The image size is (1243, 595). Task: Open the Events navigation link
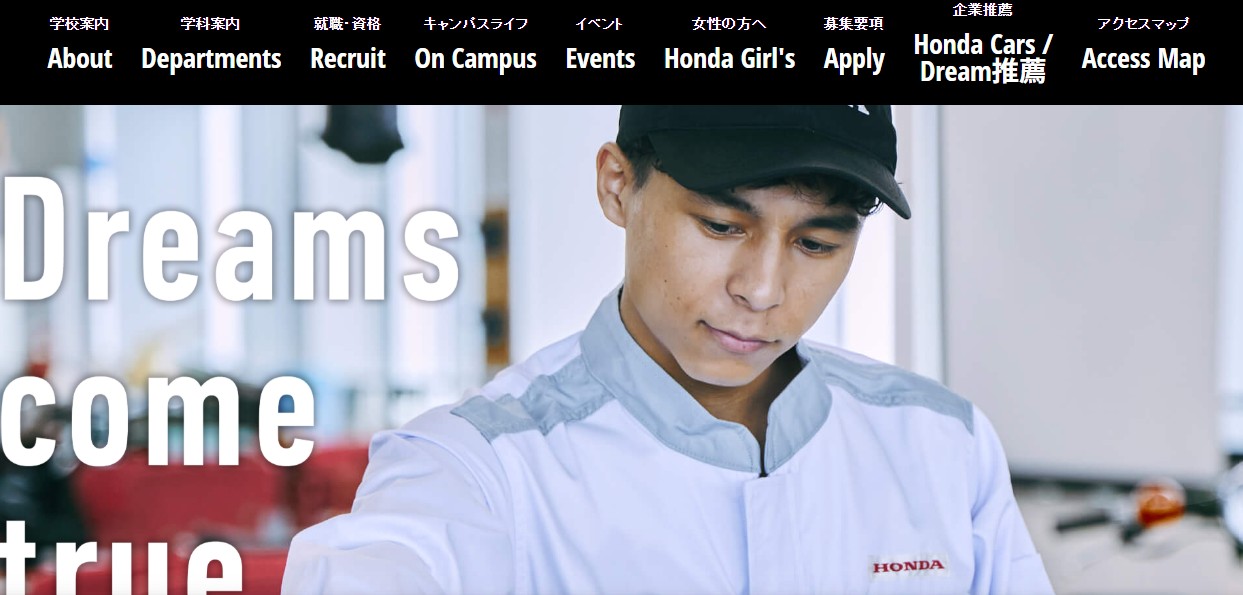(600, 59)
